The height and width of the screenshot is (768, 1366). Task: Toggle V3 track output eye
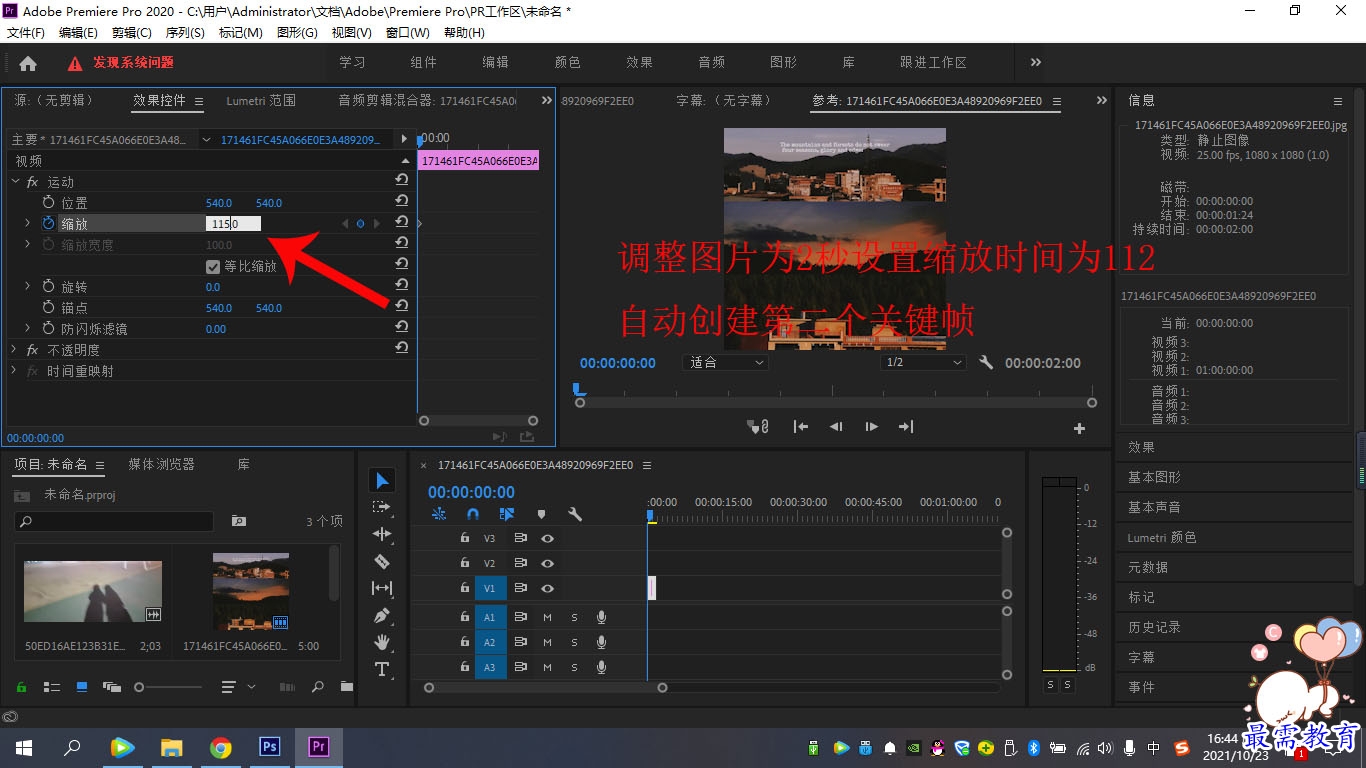(x=547, y=538)
